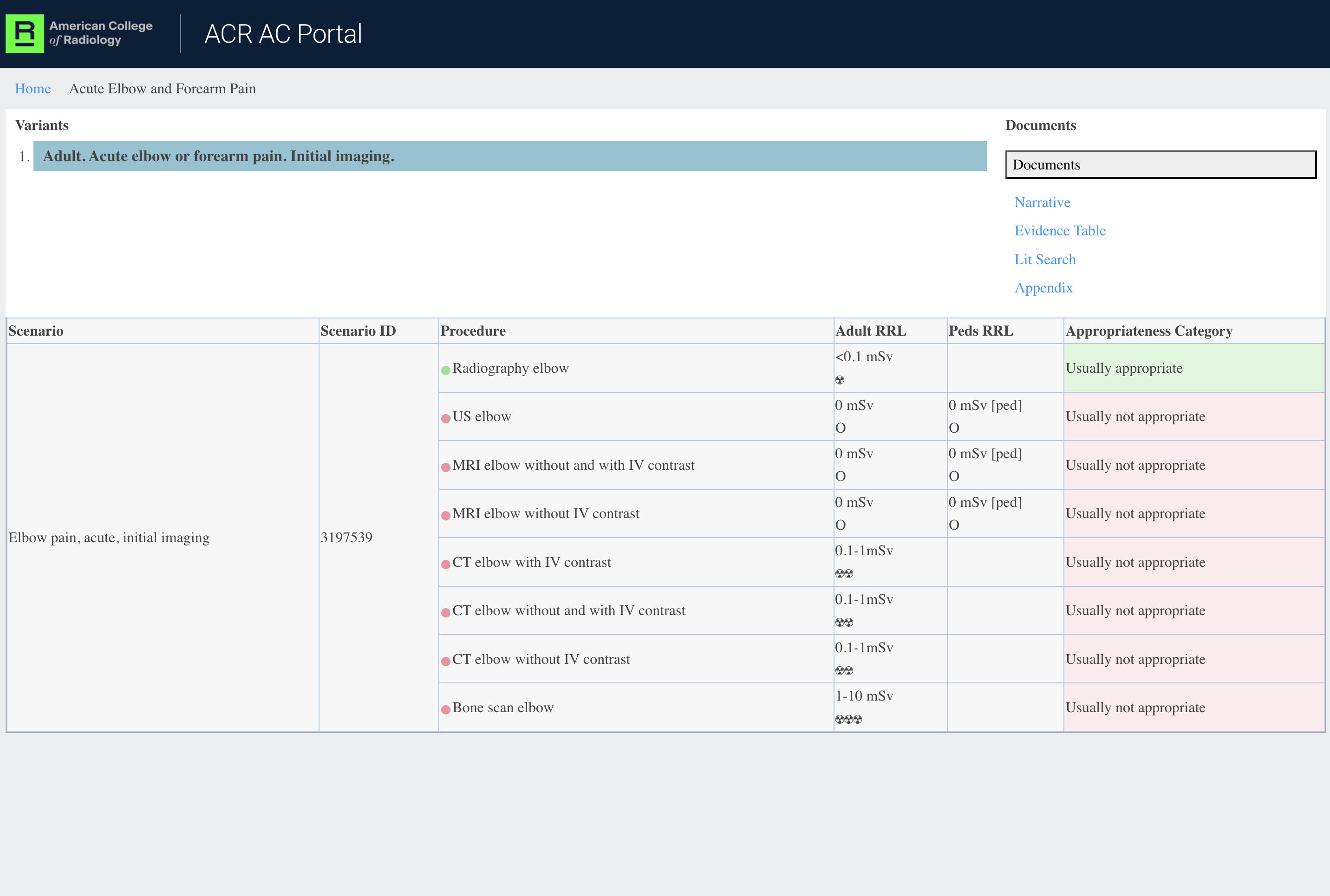Click Acute Elbow and Forearm Pain breadcrumb
Viewport: 1330px width, 896px height.
click(x=163, y=89)
